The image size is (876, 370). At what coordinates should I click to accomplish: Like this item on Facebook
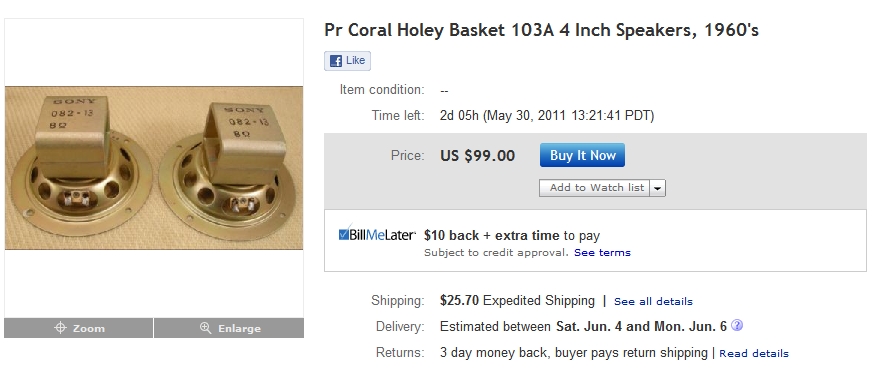coord(347,61)
